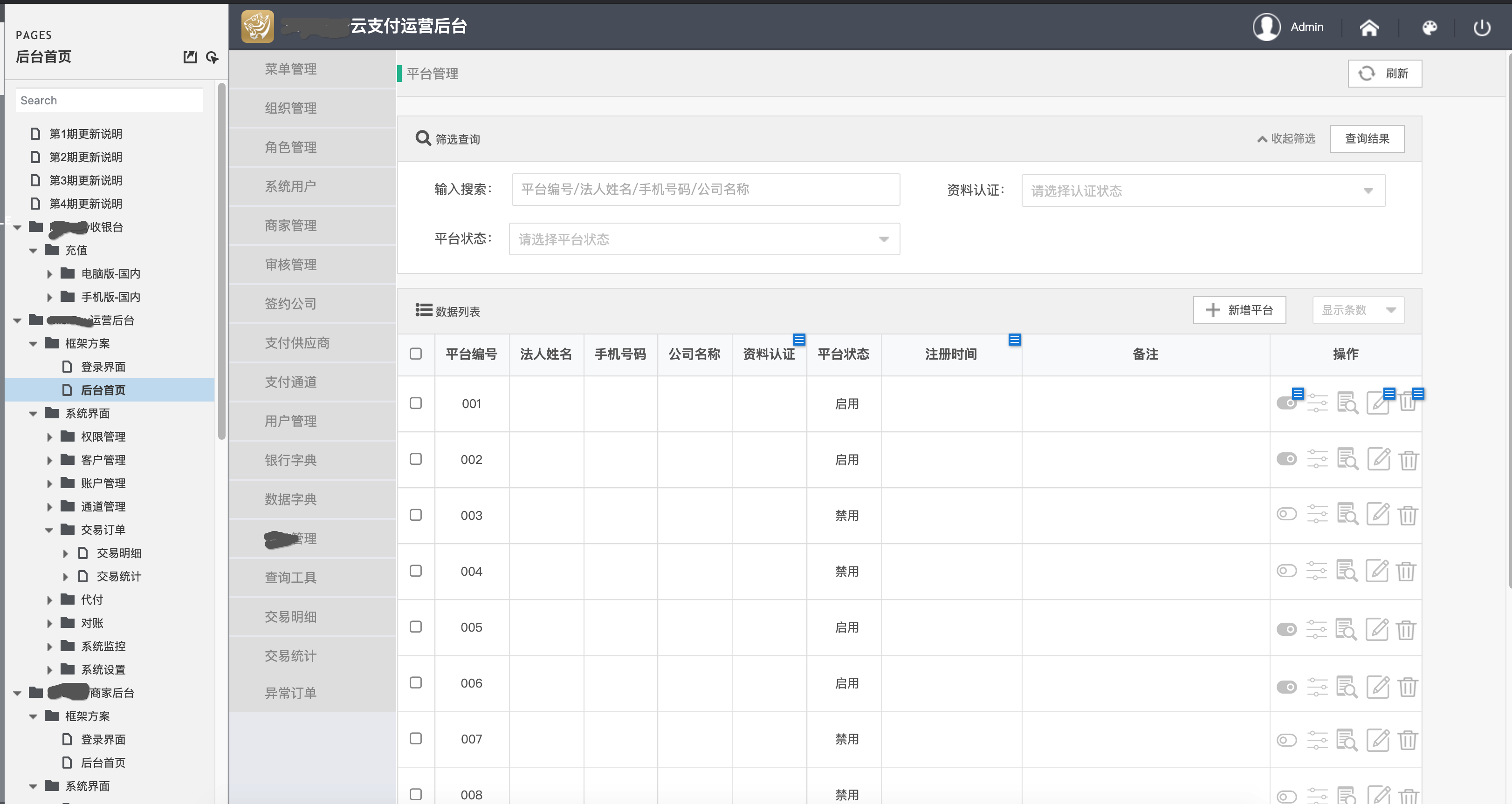Screen dimensions: 1512x804
Task: Toggle the enable switch for platform 001
Action: tap(1287, 403)
